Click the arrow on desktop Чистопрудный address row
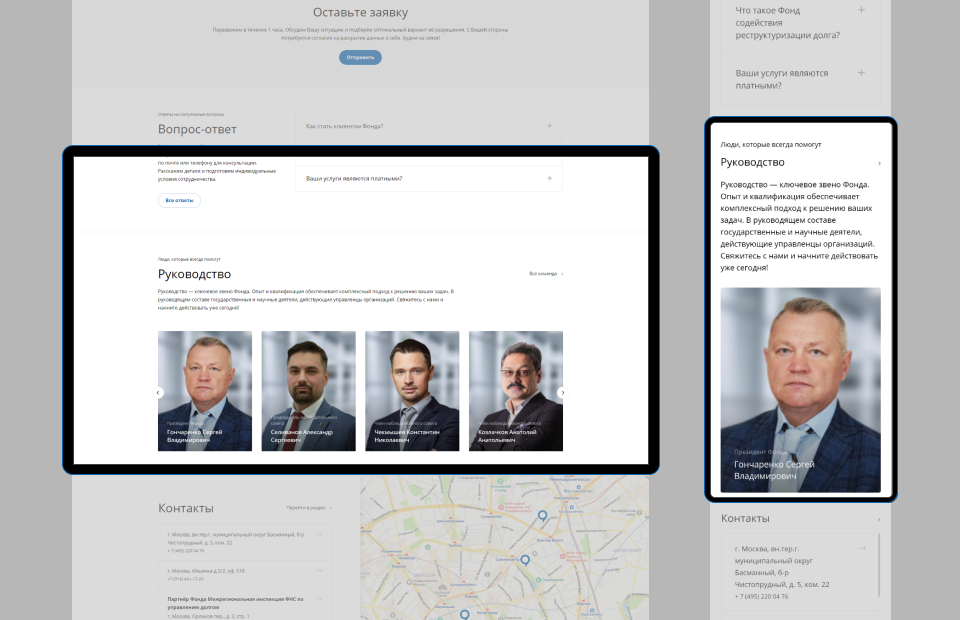Viewport: 960px width, 620px height. [319, 535]
